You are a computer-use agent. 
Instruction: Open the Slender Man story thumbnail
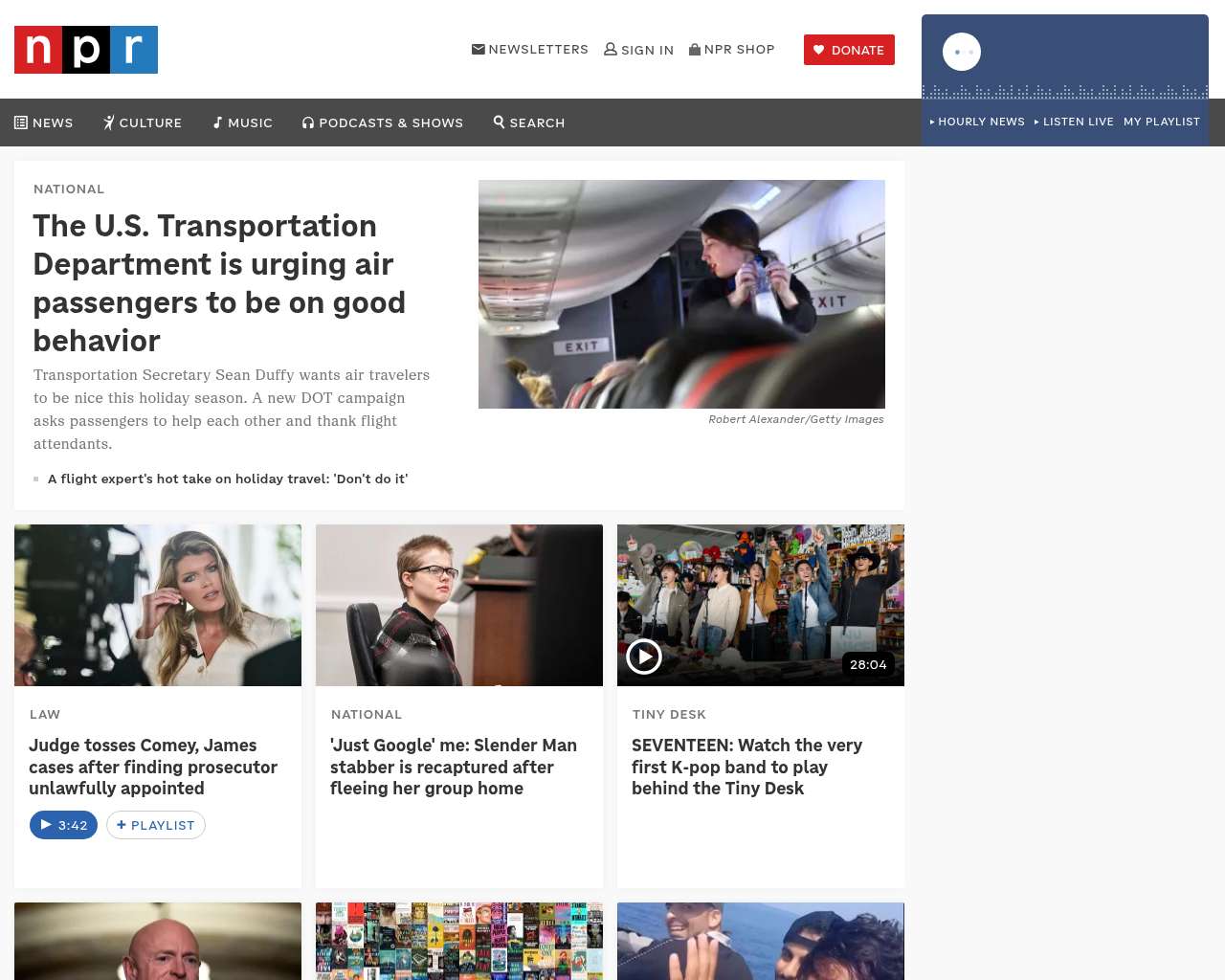coord(459,605)
